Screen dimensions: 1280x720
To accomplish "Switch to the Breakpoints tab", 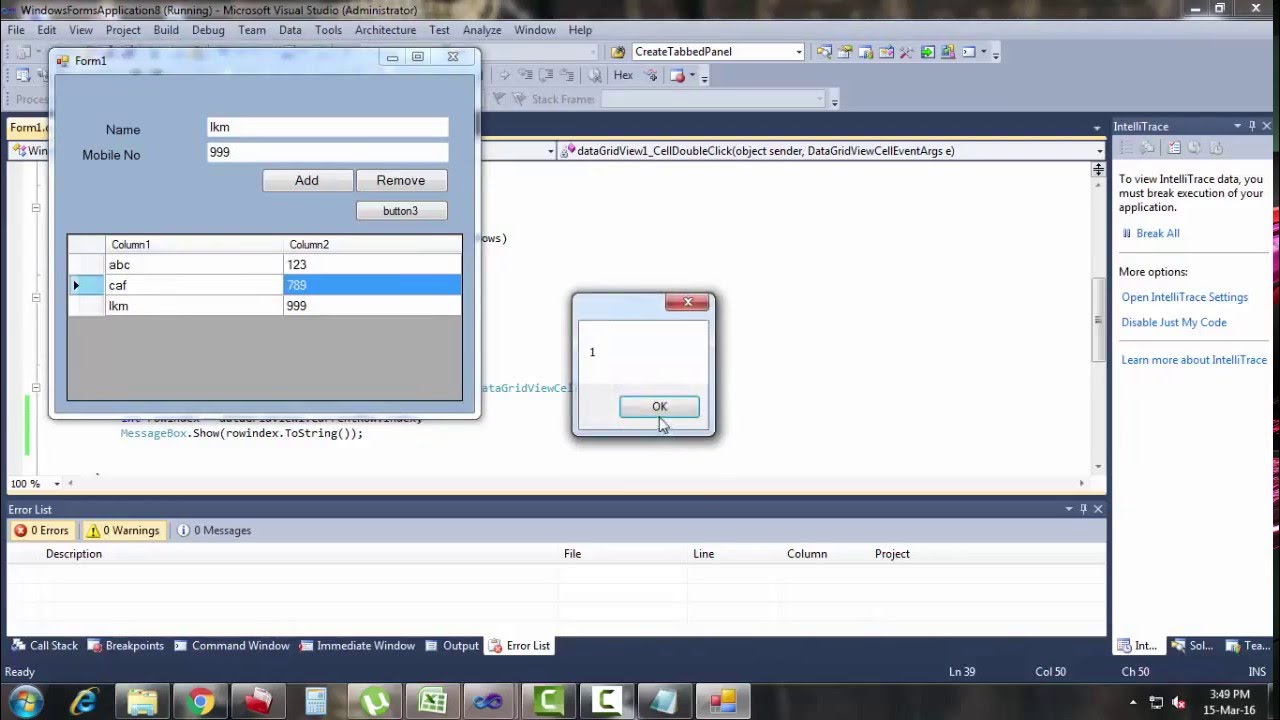I will tap(125, 646).
